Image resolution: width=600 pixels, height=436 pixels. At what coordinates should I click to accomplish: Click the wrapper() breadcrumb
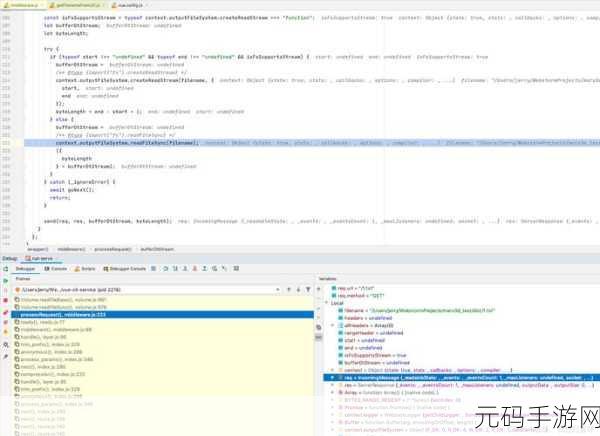pyautogui.click(x=38, y=249)
